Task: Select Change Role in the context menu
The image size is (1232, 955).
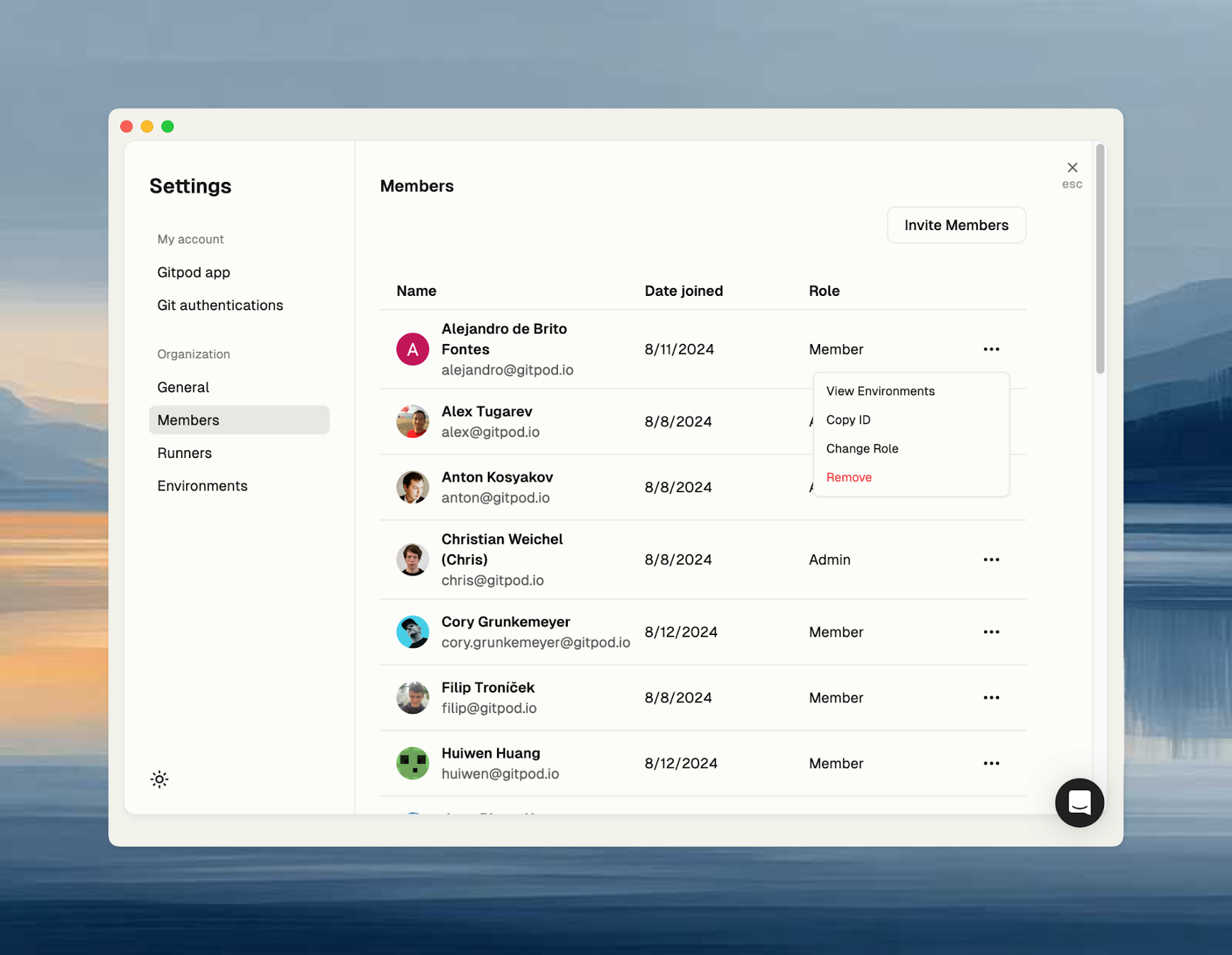Action: point(862,448)
